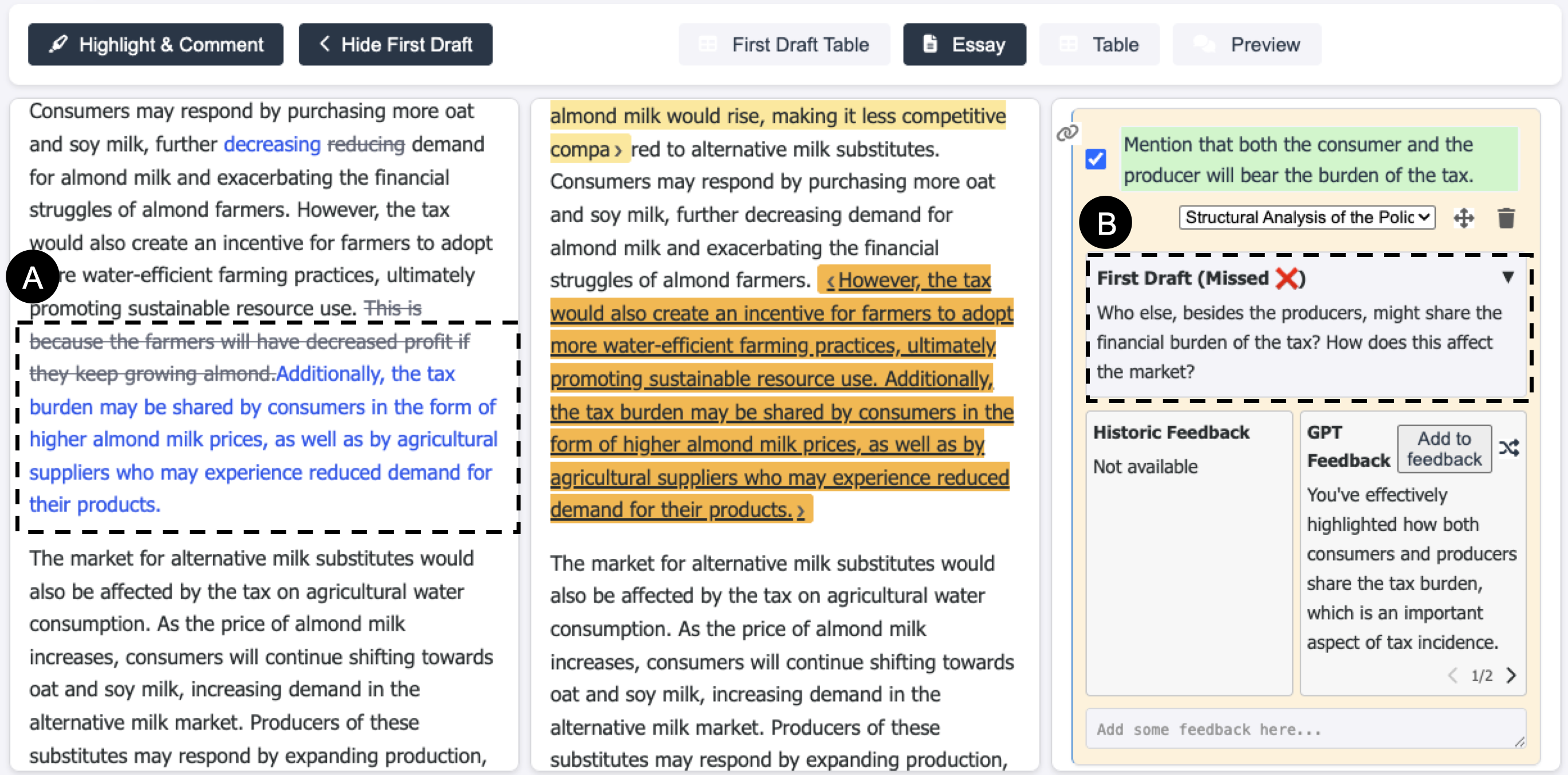Image resolution: width=1568 pixels, height=775 pixels.
Task: Click the 'Add to feedback' button
Action: click(x=1444, y=449)
